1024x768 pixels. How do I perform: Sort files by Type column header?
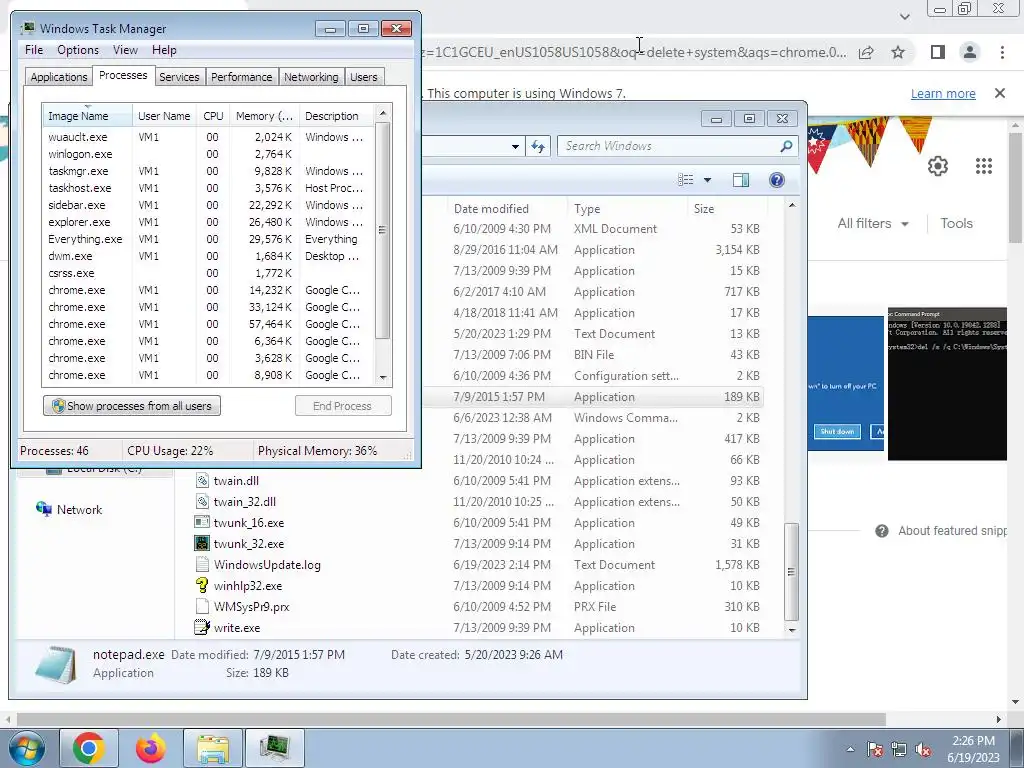click(627, 208)
